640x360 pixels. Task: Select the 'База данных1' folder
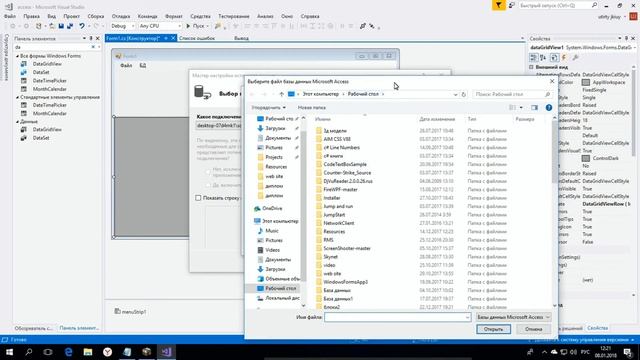[x=338, y=299]
